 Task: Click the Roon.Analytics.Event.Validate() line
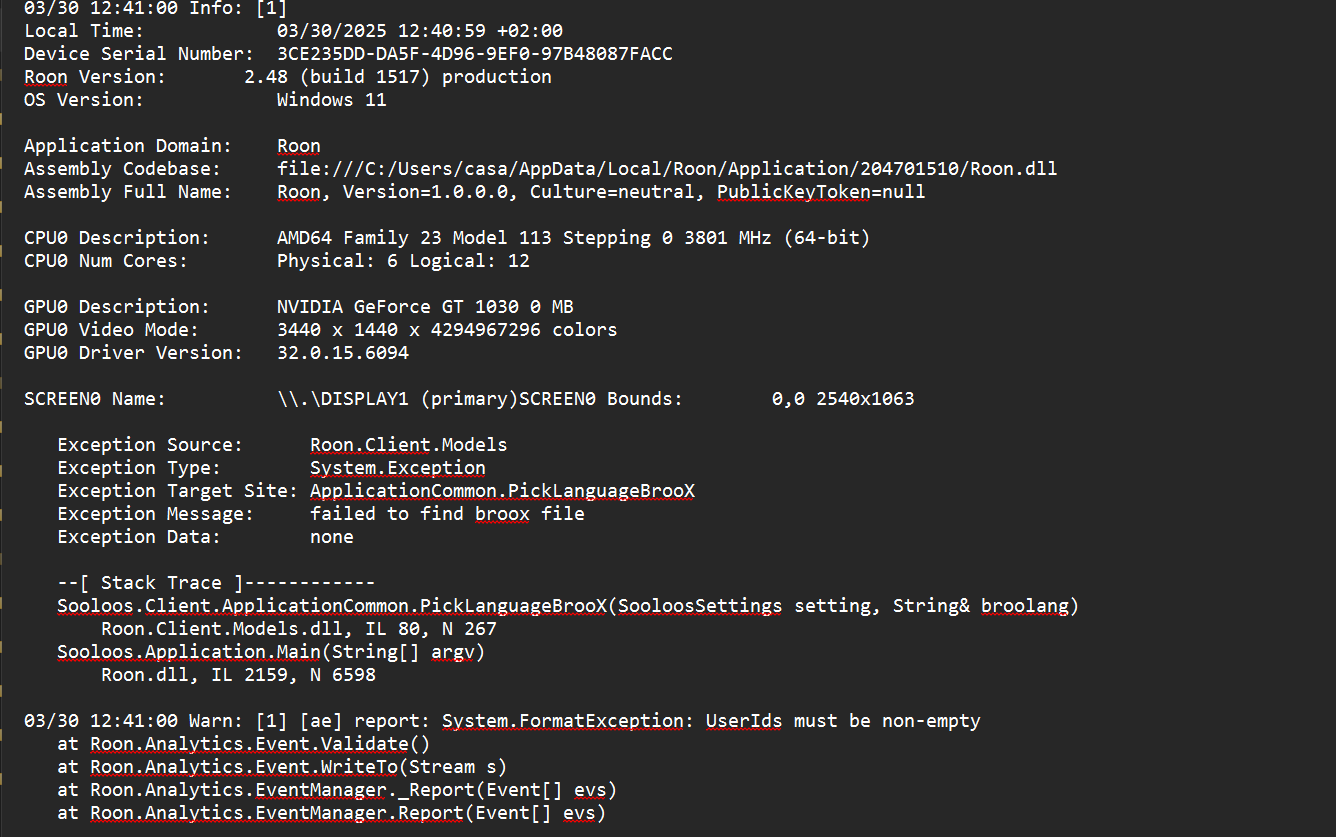(x=244, y=744)
